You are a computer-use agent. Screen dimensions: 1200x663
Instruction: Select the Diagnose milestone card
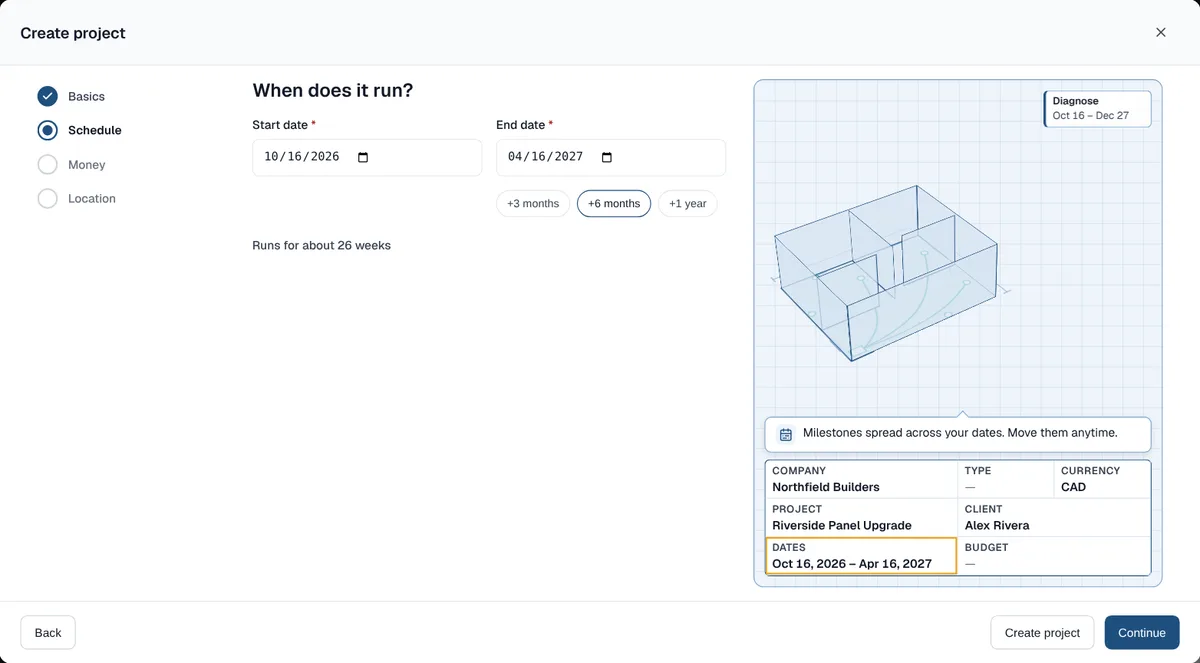[1097, 108]
